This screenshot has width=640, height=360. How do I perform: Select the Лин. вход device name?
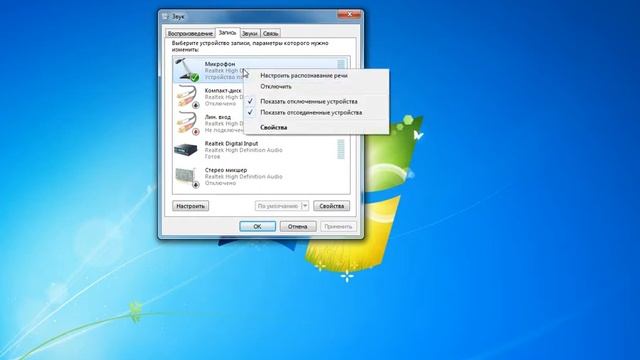(218, 117)
